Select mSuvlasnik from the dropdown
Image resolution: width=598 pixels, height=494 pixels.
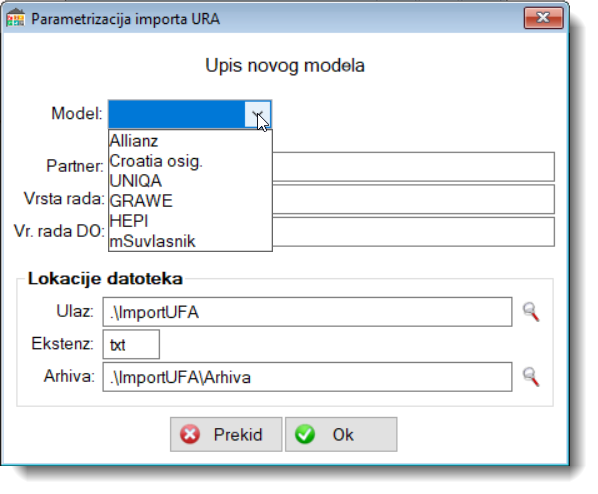point(190,241)
